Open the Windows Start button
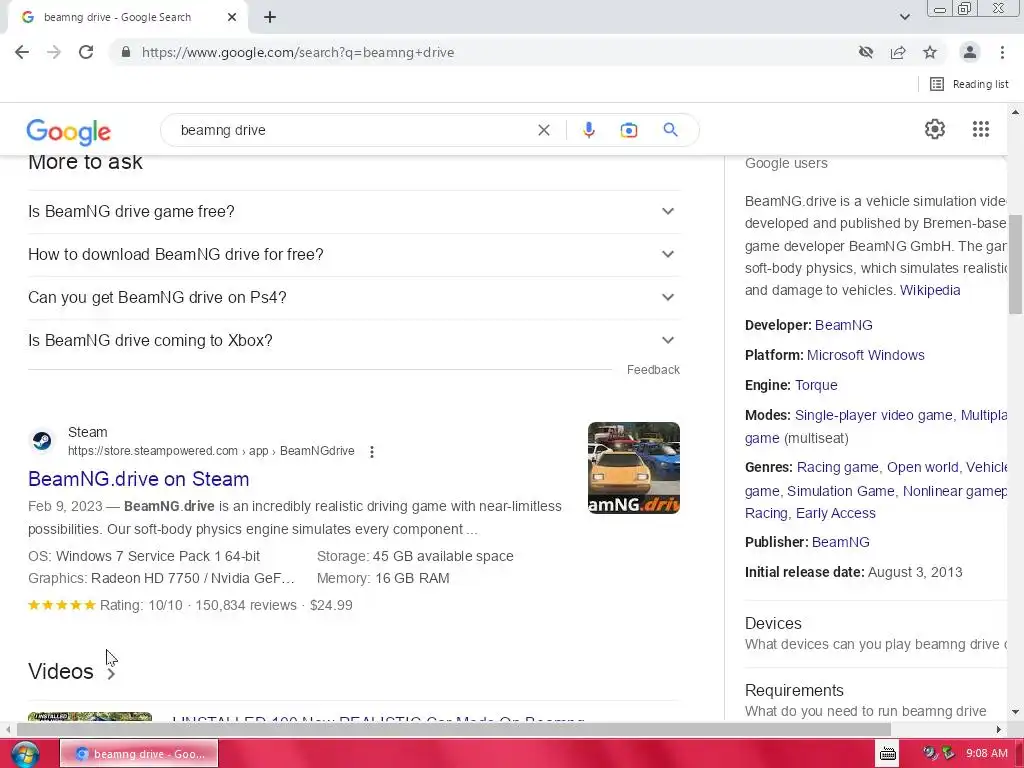The width and height of the screenshot is (1024, 768). (24, 754)
